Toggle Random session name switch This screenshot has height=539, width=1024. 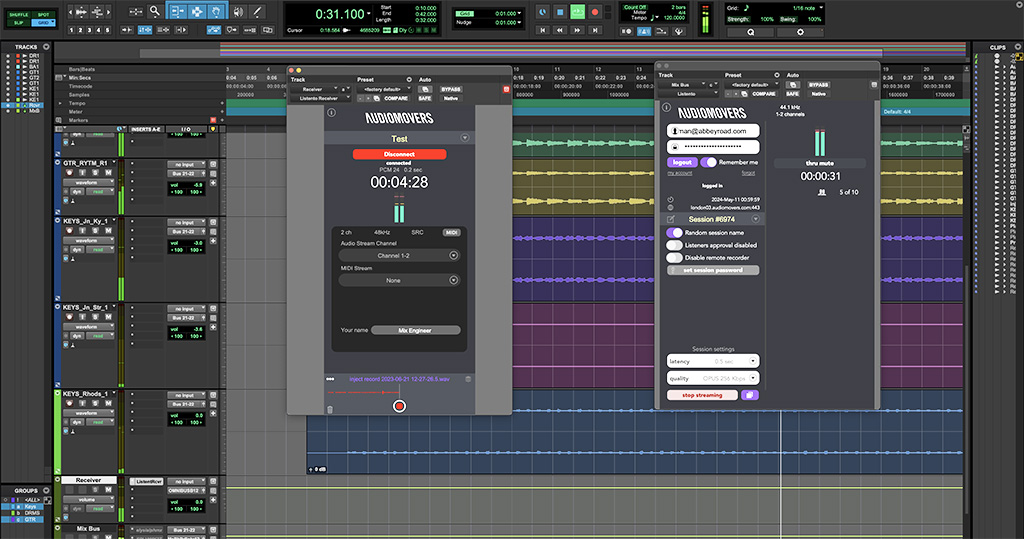[x=674, y=233]
